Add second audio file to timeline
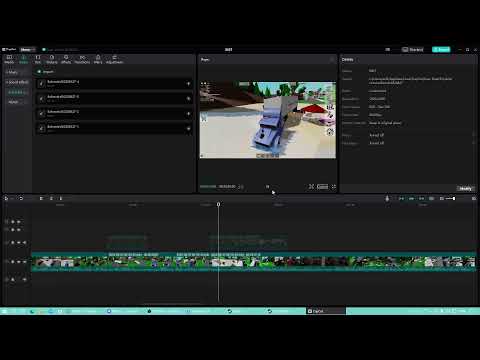The image size is (480, 360). [x=188, y=99]
